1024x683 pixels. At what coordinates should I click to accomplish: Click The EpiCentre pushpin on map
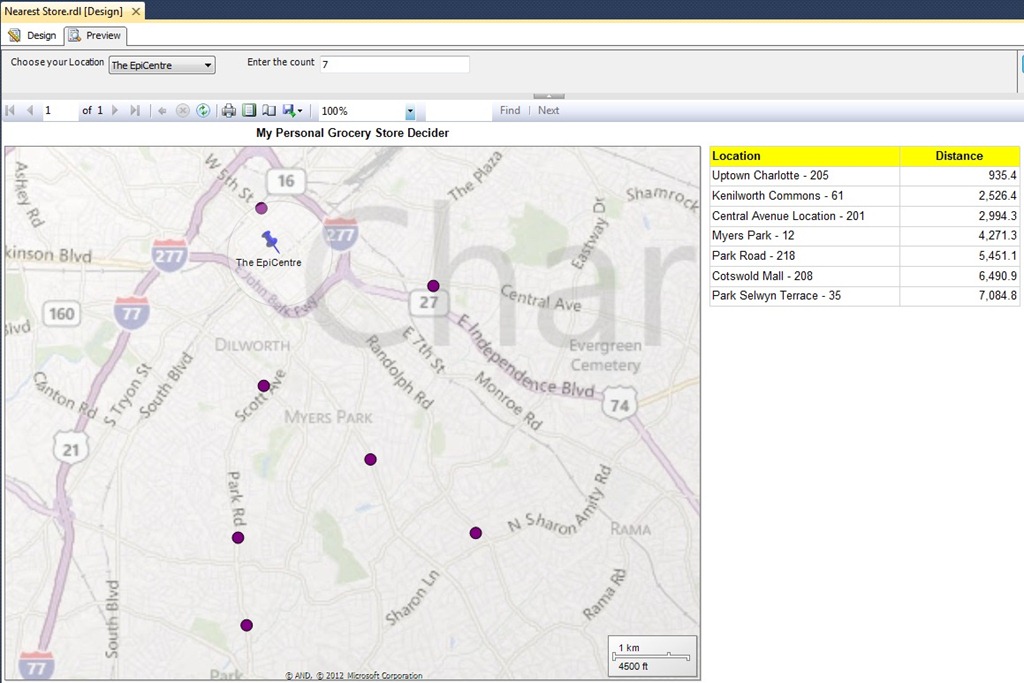click(270, 242)
